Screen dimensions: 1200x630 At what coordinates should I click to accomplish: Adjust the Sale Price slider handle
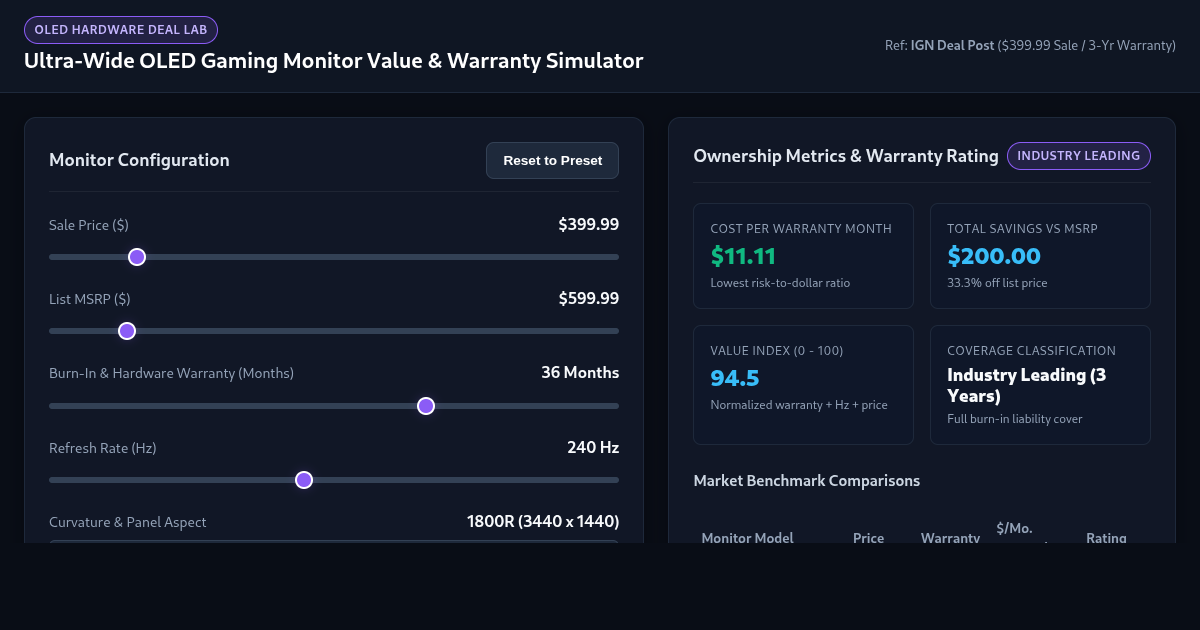(137, 257)
